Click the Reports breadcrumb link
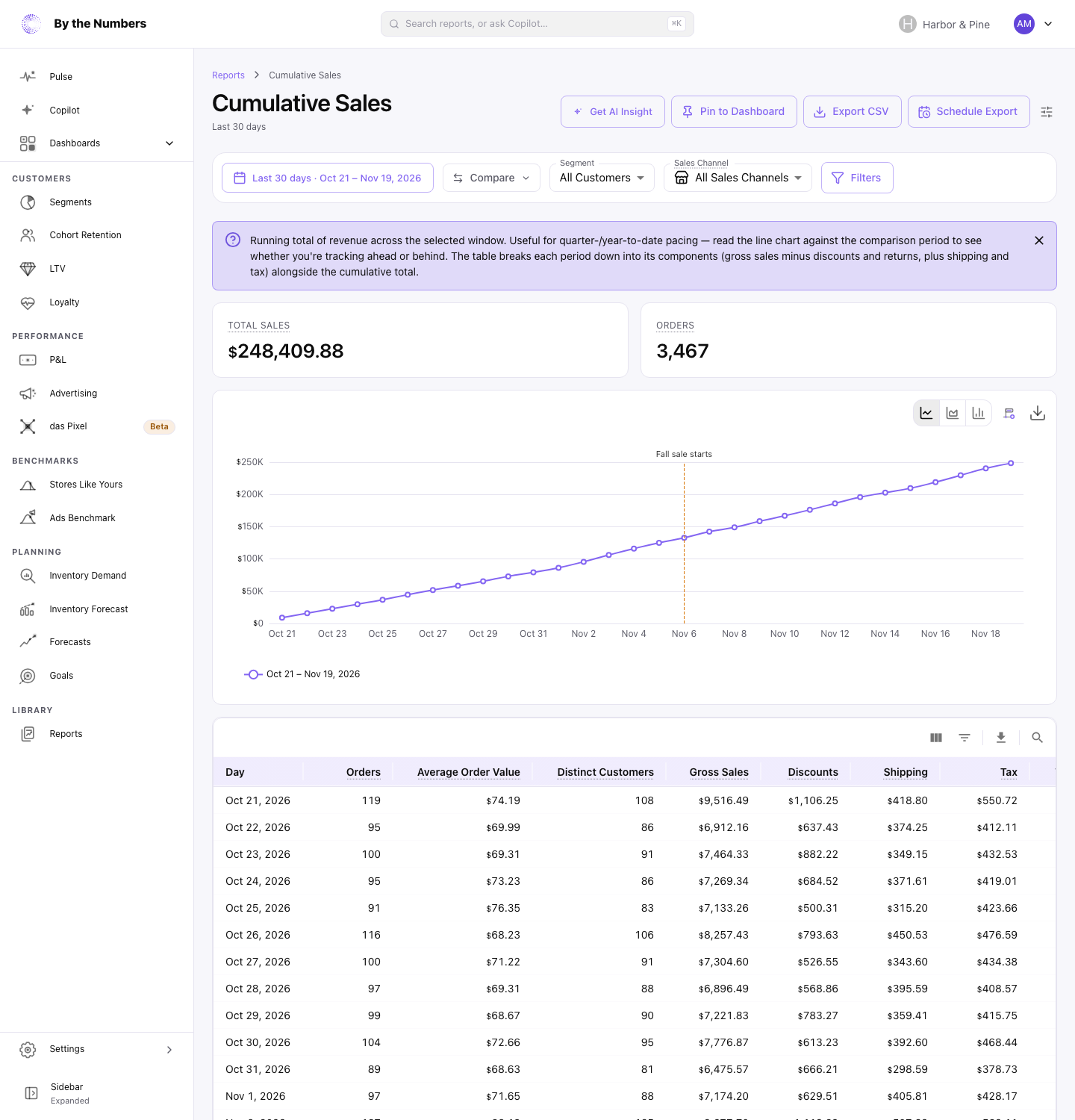 228,75
